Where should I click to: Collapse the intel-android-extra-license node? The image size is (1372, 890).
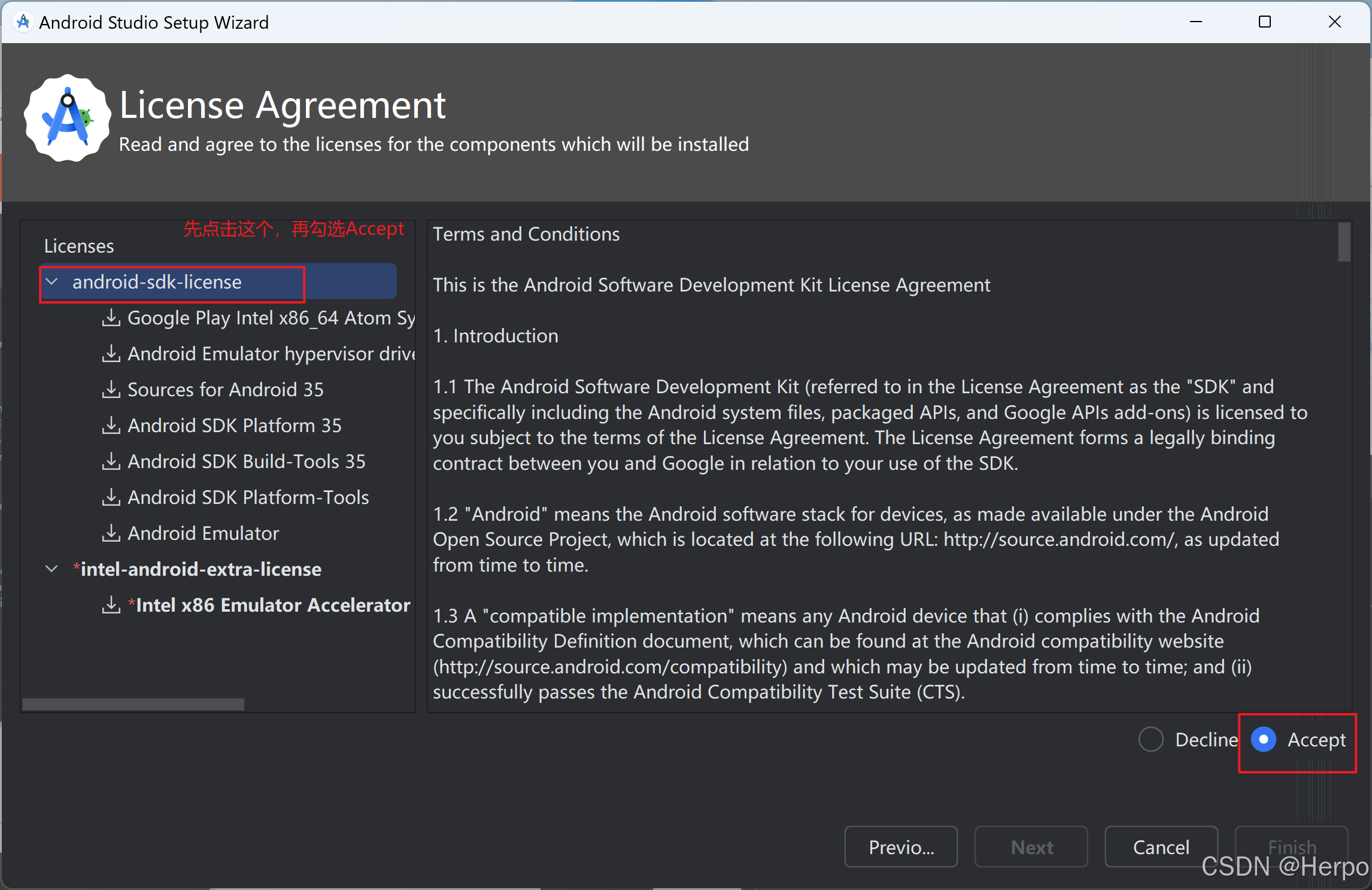click(52, 569)
